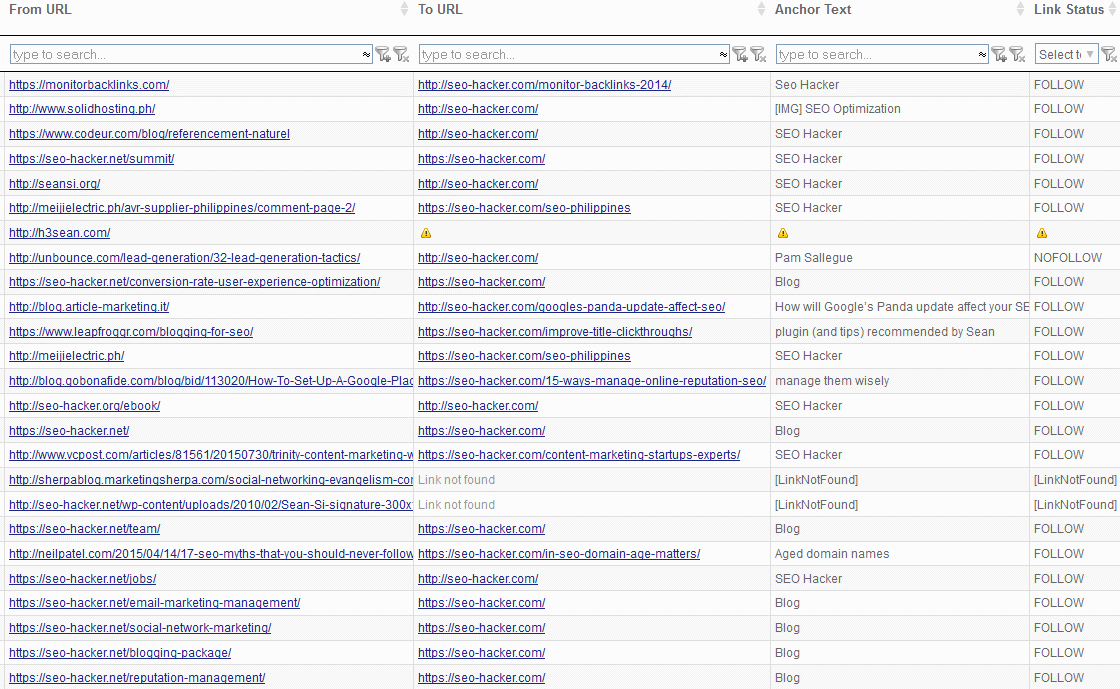
Task: Click warning icon in h3sean.com Link Status cell
Action: 1042,233
